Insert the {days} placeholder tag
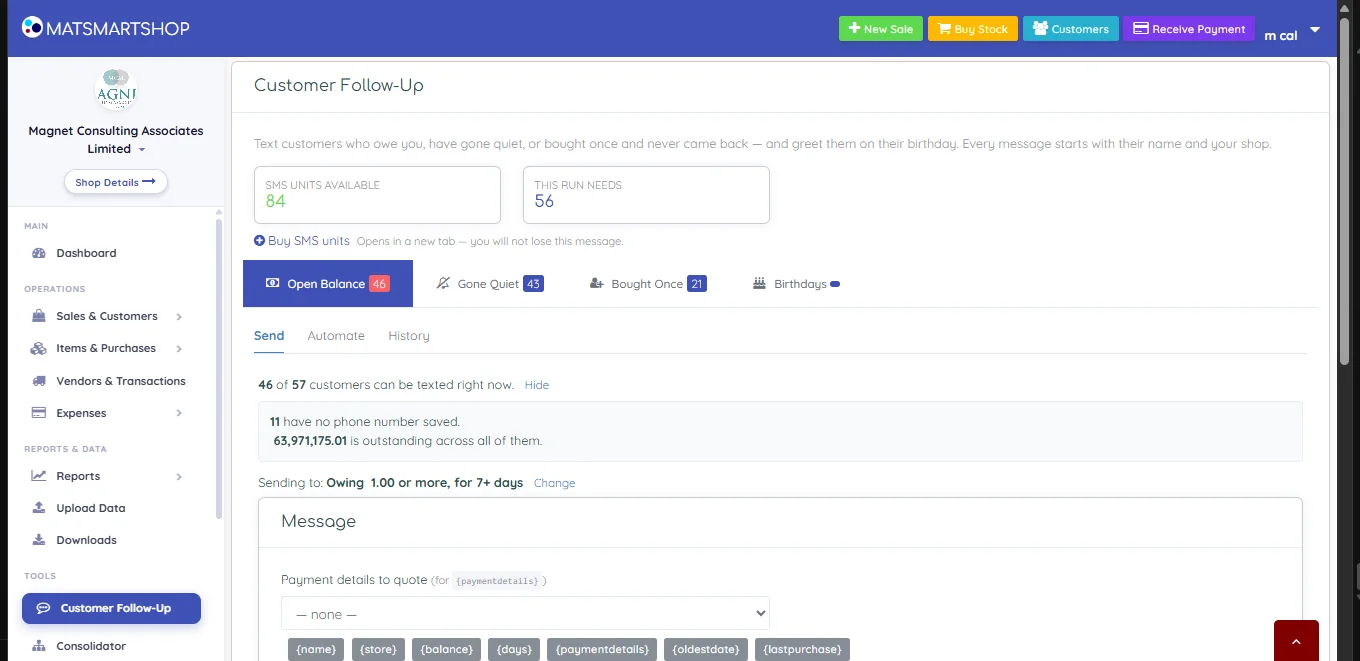This screenshot has height=661, width=1360. point(515,649)
